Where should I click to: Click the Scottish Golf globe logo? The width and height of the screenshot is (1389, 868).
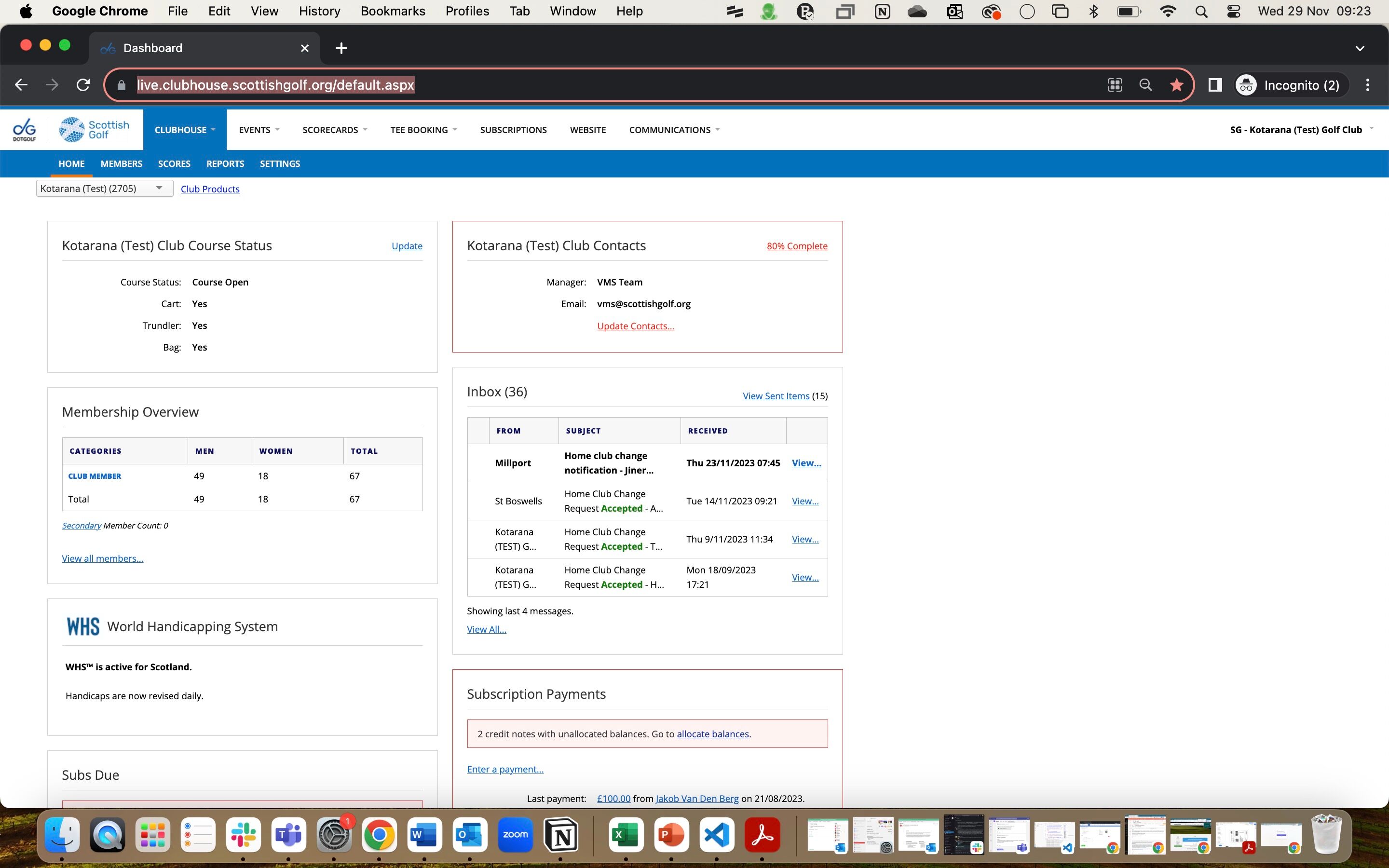tap(72, 129)
